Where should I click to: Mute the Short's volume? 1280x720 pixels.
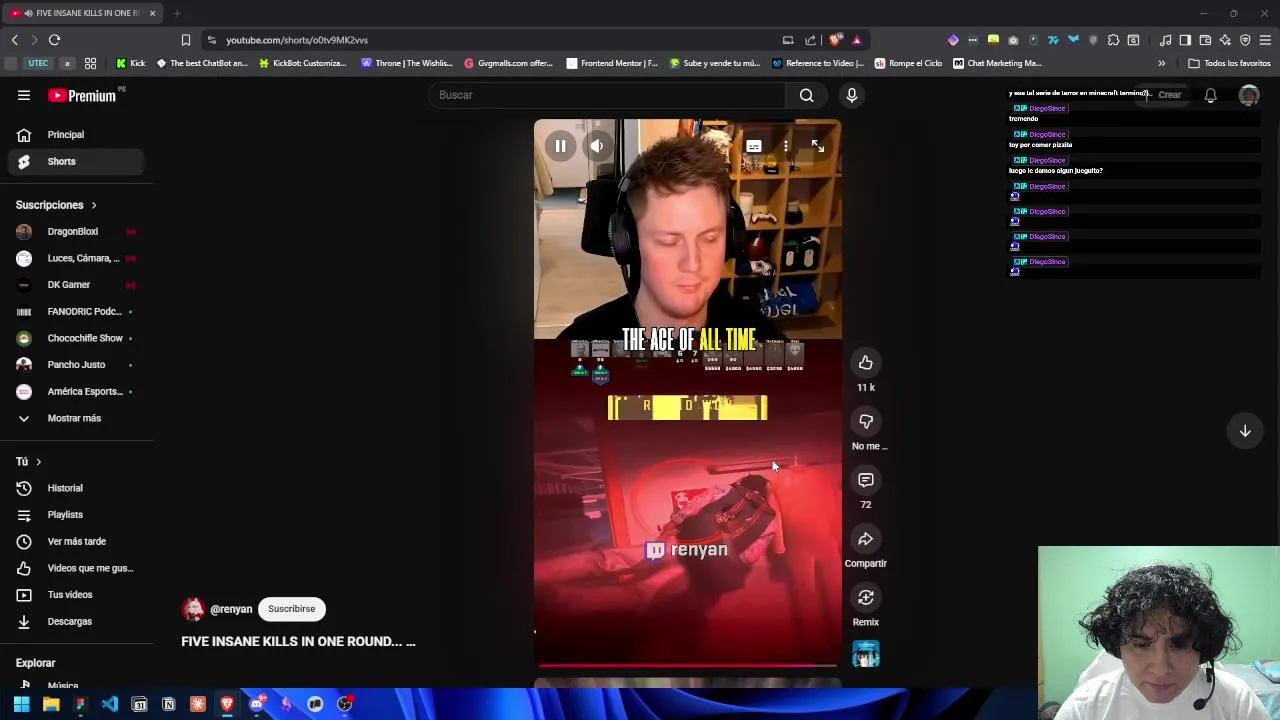coord(597,146)
